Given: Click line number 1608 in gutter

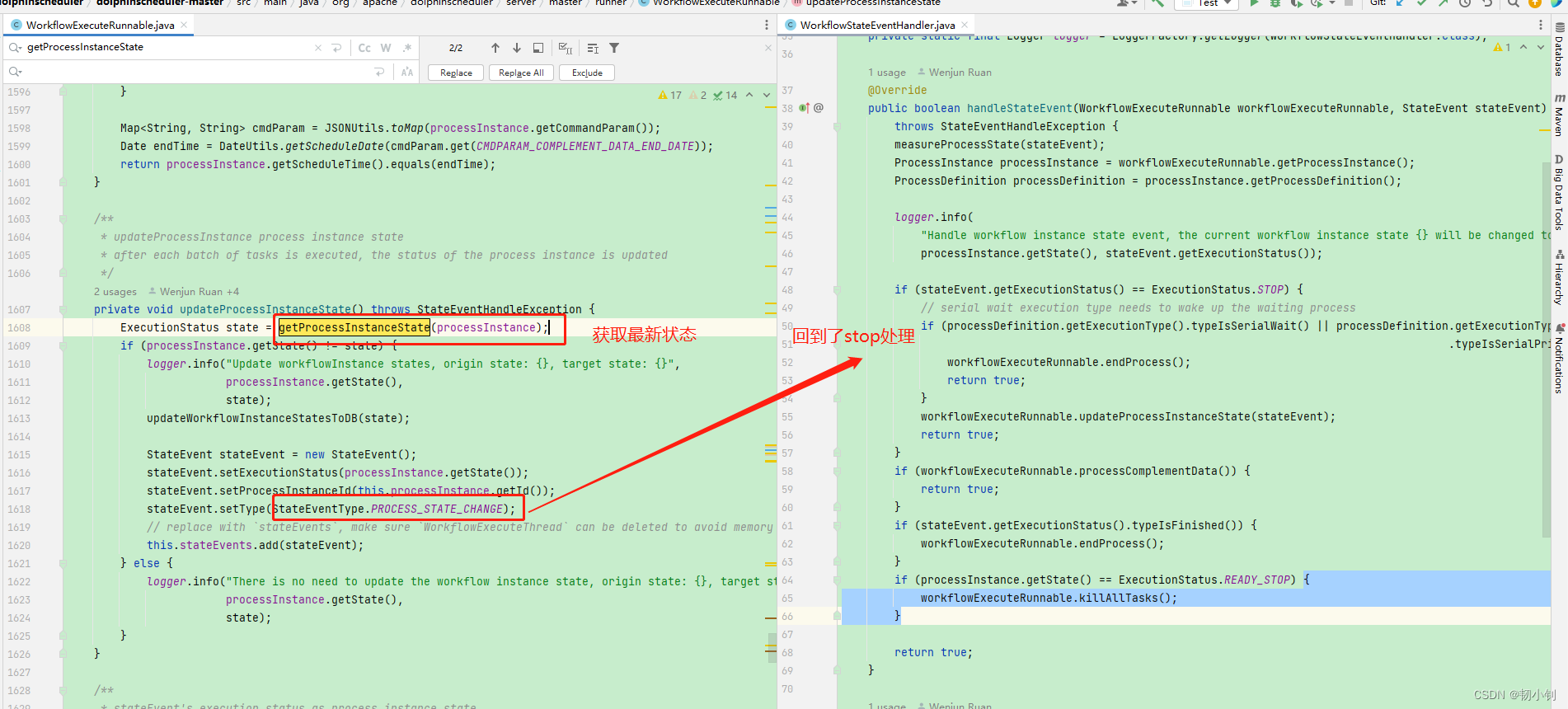Looking at the screenshot, I should [x=19, y=328].
